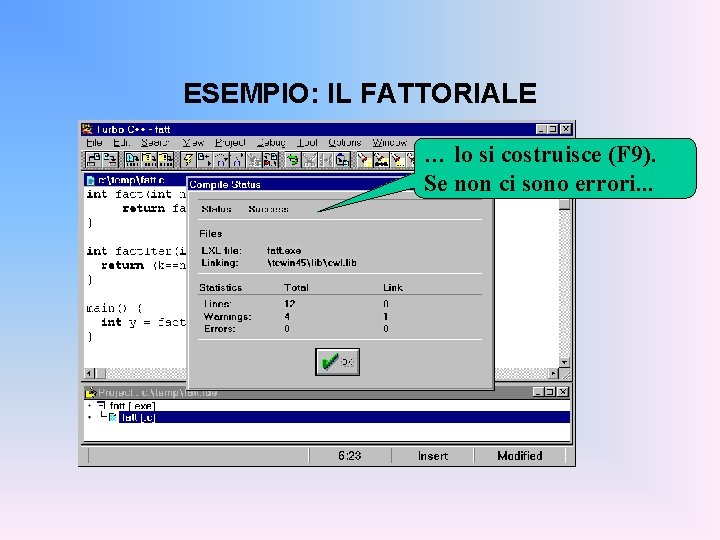Open the View menu
Image resolution: width=720 pixels, height=540 pixels.
(193, 143)
